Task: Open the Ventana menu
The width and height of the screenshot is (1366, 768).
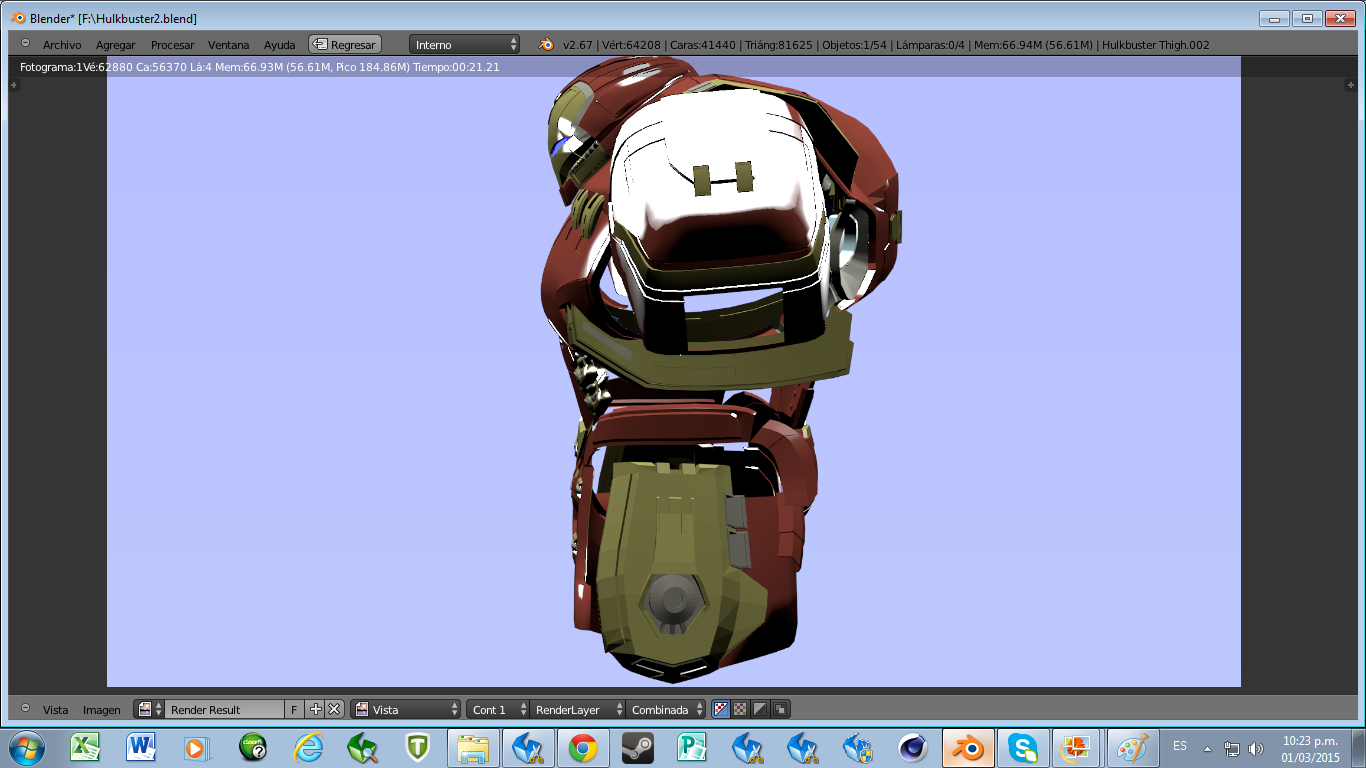Action: click(228, 45)
